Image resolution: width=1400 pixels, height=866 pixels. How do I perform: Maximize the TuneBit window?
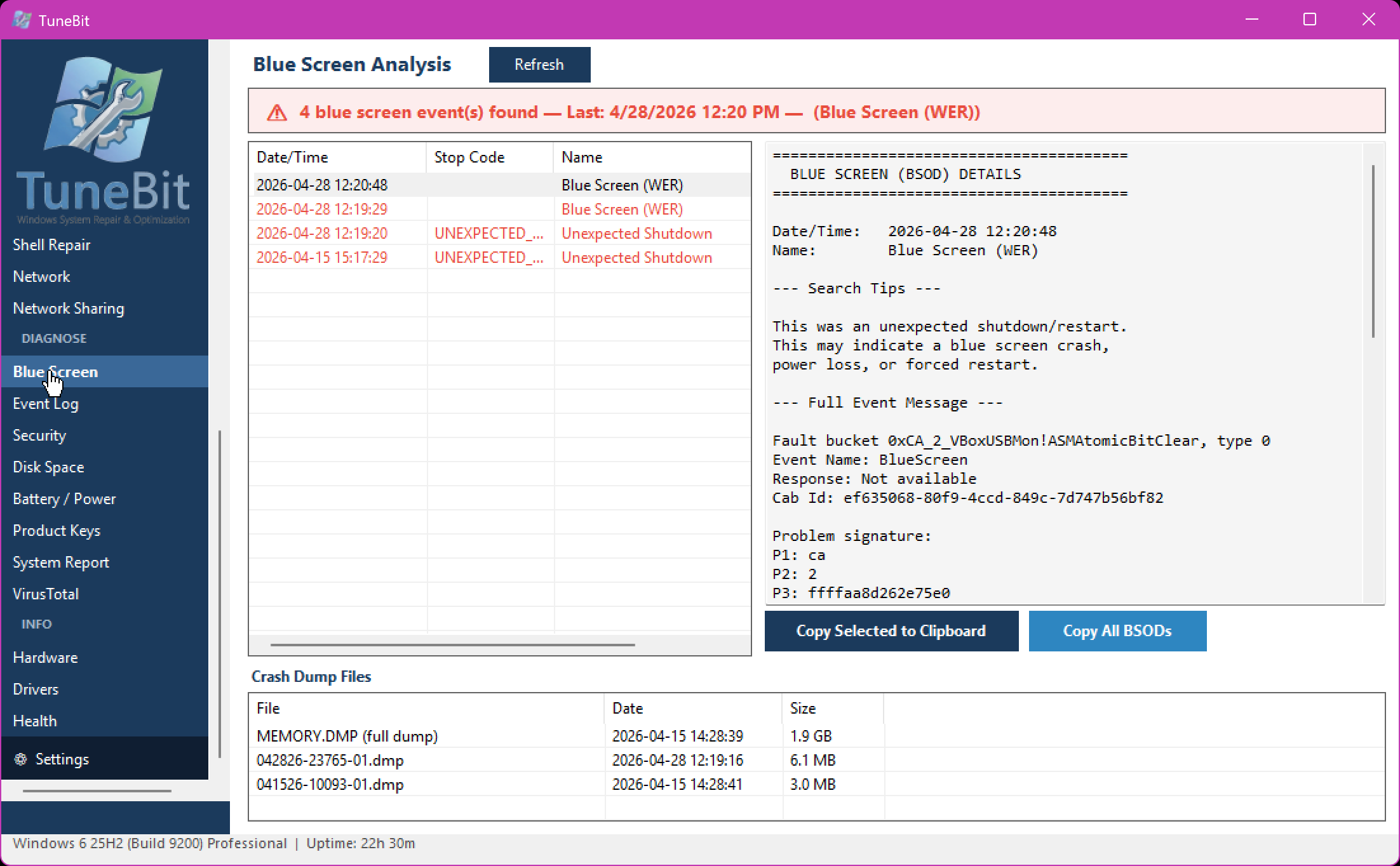[x=1310, y=20]
